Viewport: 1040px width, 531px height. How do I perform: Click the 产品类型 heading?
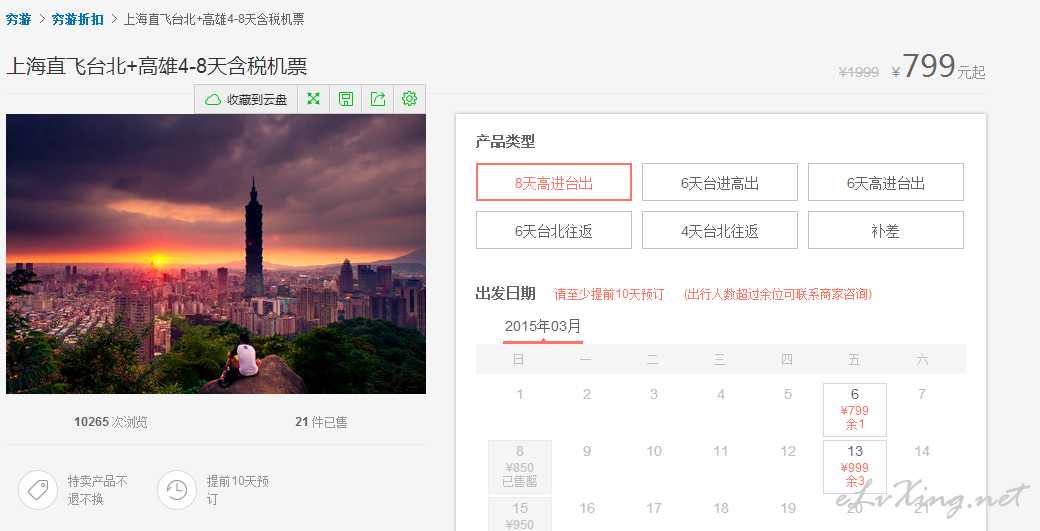(x=505, y=141)
